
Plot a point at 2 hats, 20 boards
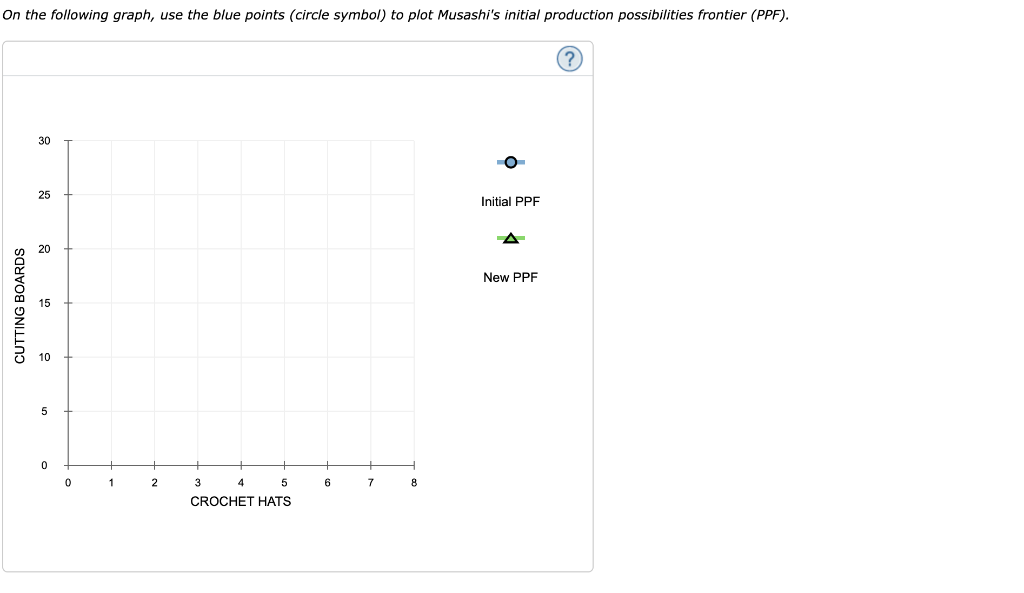pos(154,248)
